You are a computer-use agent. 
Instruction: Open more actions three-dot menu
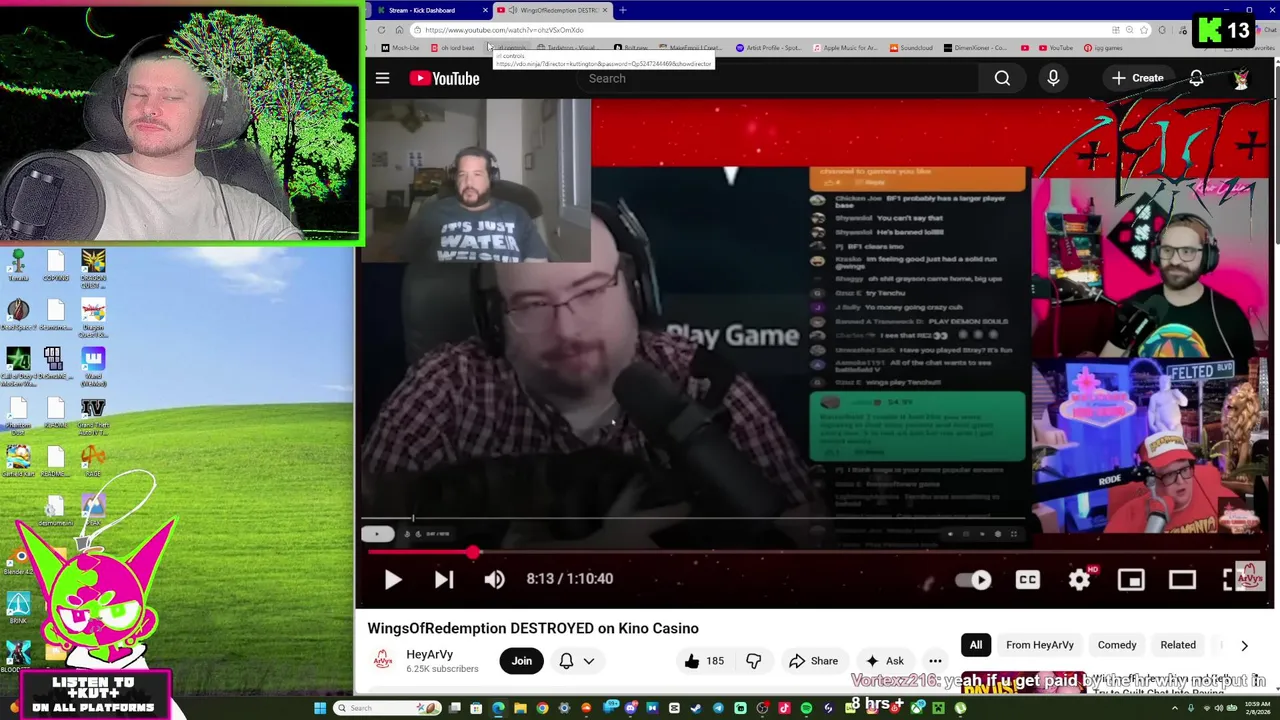tap(935, 661)
